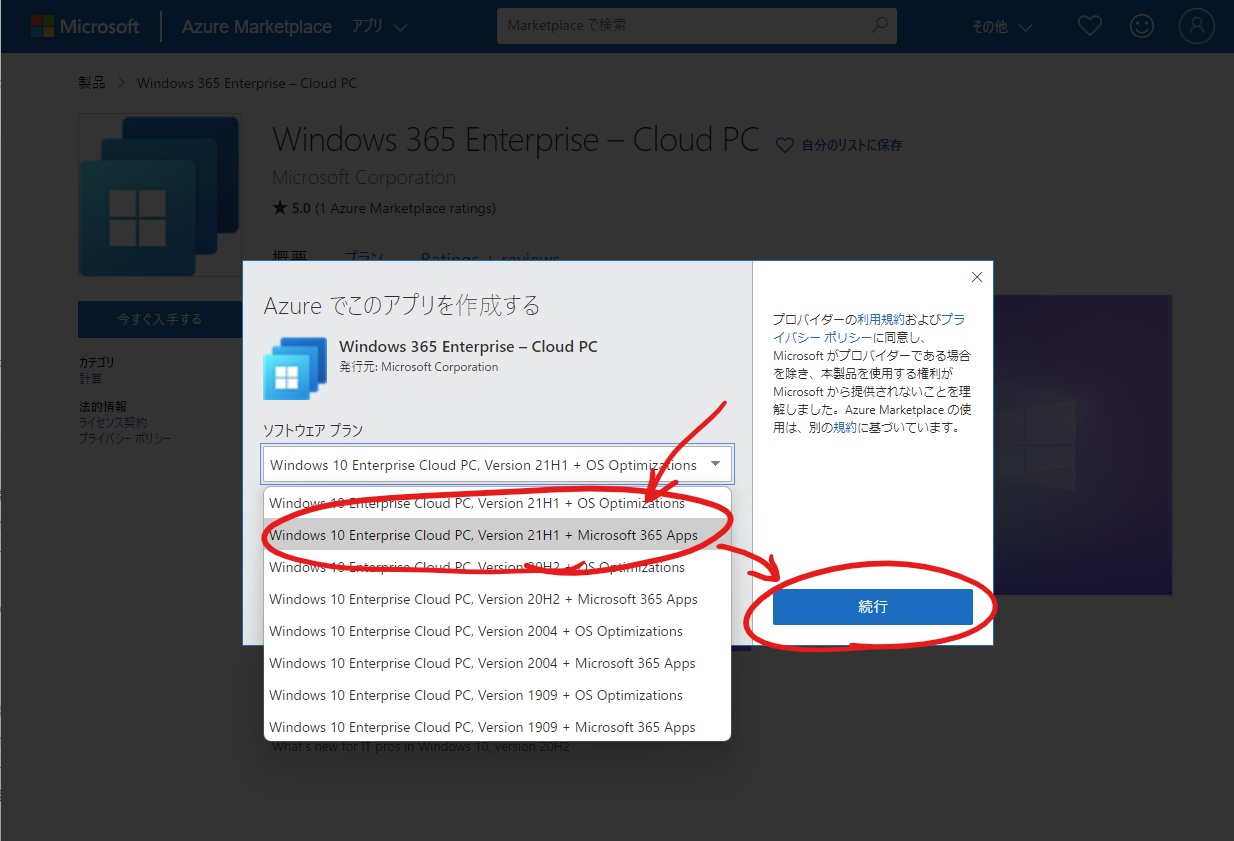The image size is (1234, 841).
Task: Open the ライセンス契約 link
Action: [113, 423]
